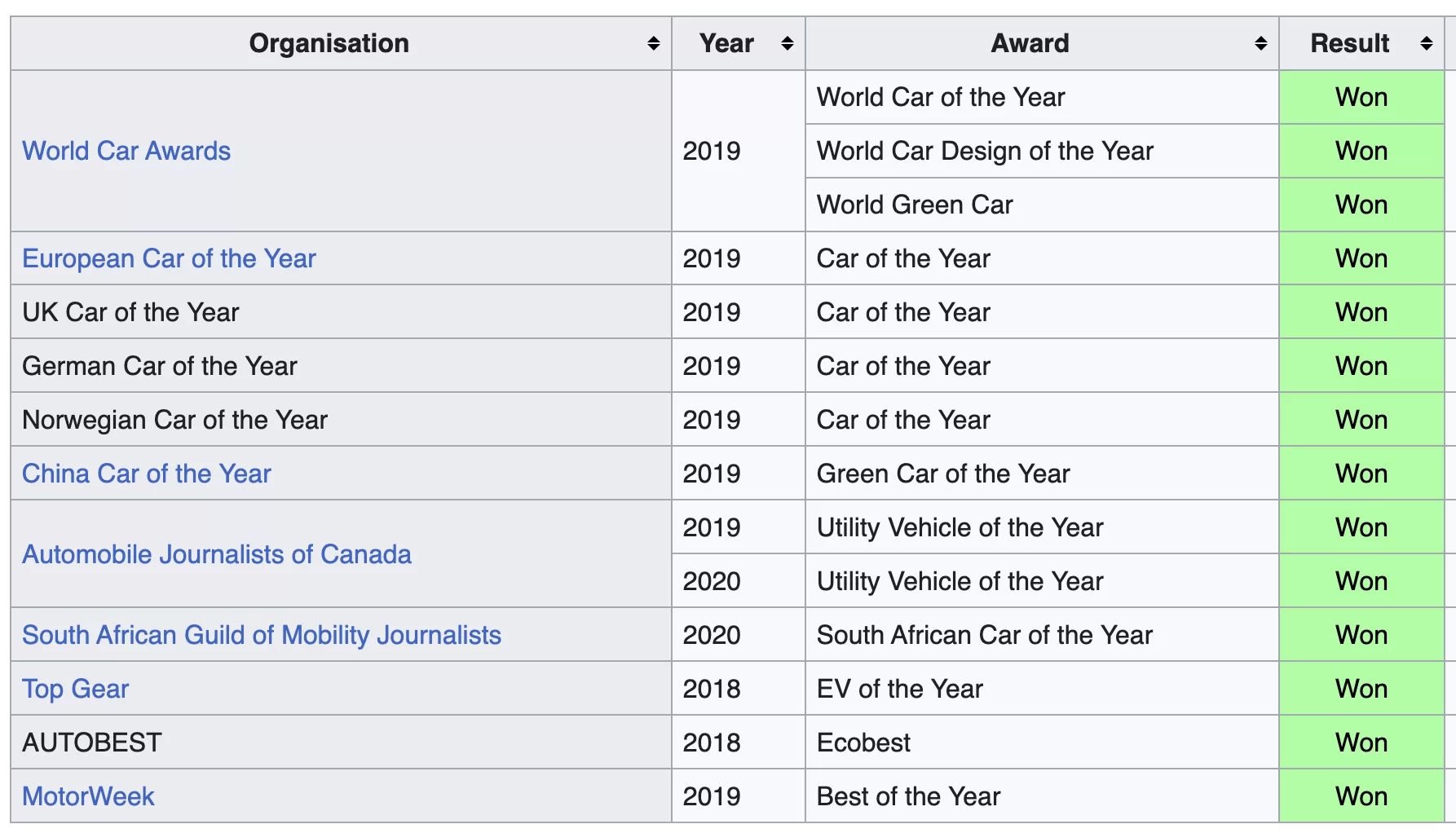Screen dimensions: 1456x833
Task: Select the UK Car of the Year cell
Action: pos(341,312)
